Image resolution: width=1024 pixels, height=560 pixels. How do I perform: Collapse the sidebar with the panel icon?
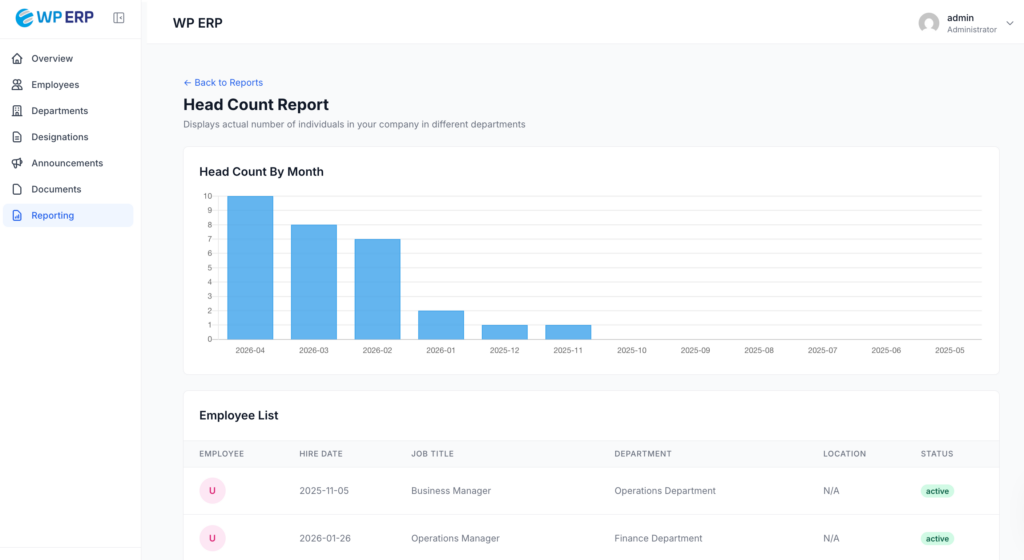pyautogui.click(x=119, y=18)
